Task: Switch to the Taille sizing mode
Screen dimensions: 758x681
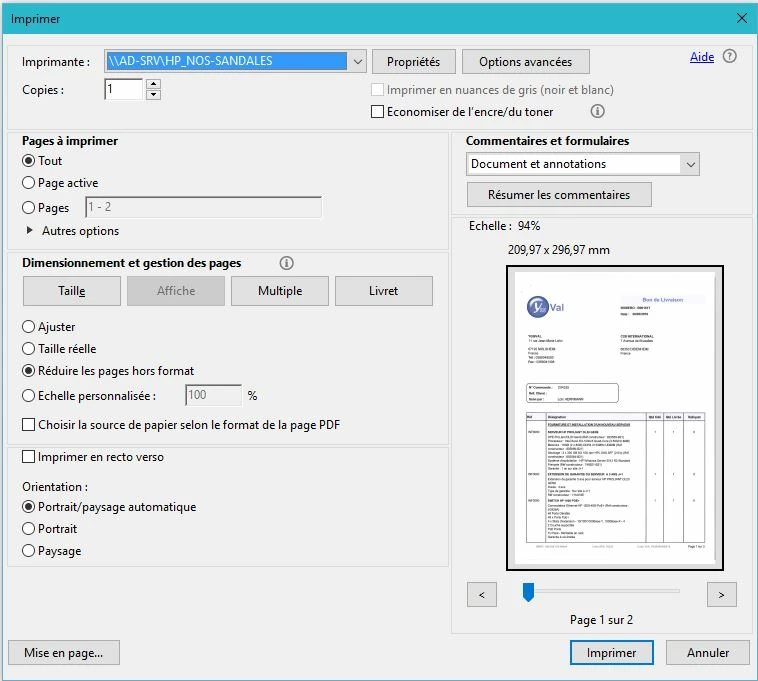Action: (72, 291)
